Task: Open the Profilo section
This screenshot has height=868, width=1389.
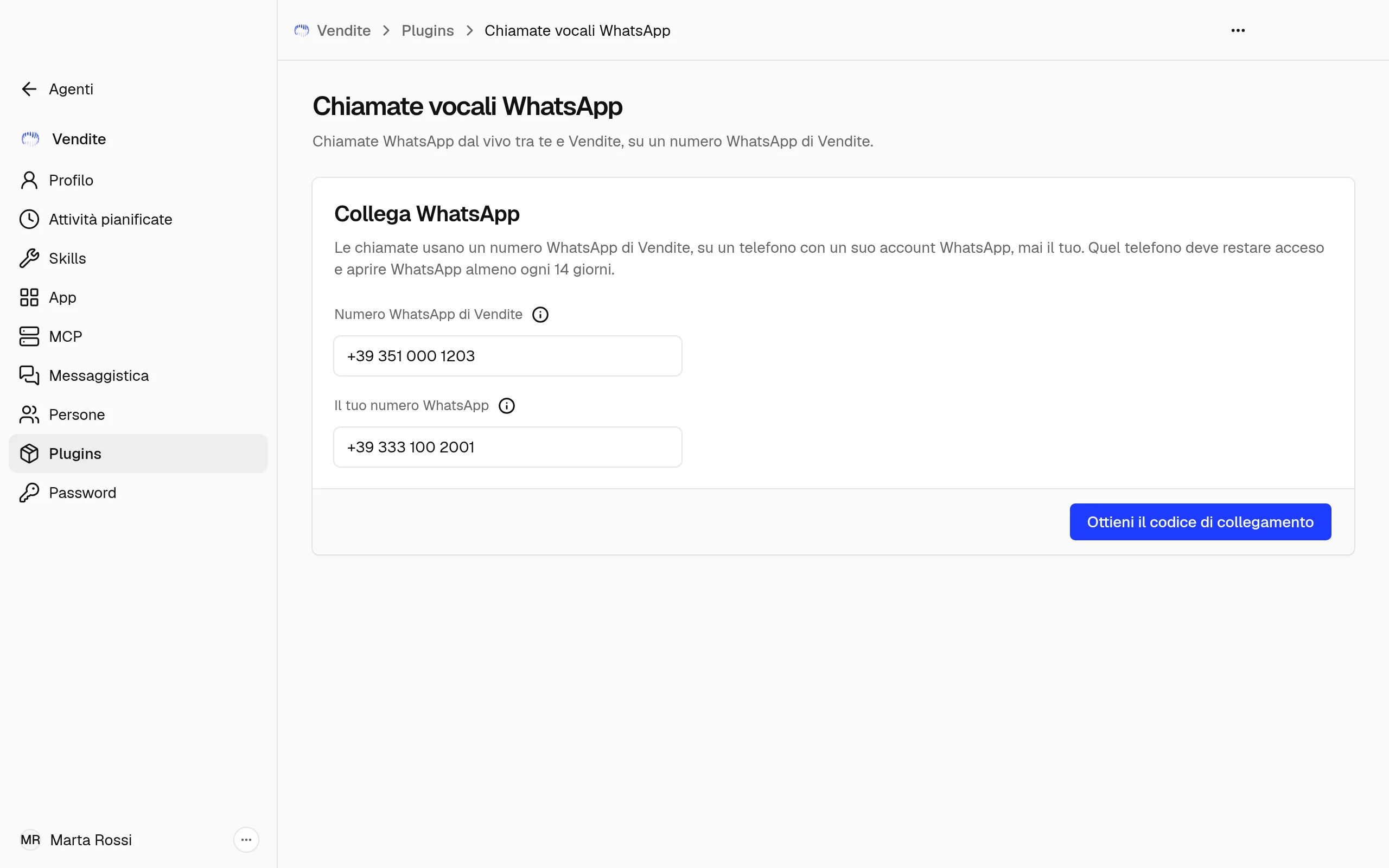Action: 138,180
